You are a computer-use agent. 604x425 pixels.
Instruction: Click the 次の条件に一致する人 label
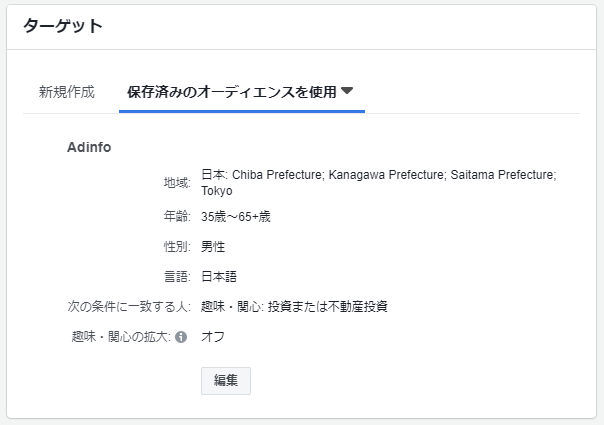tap(129, 307)
